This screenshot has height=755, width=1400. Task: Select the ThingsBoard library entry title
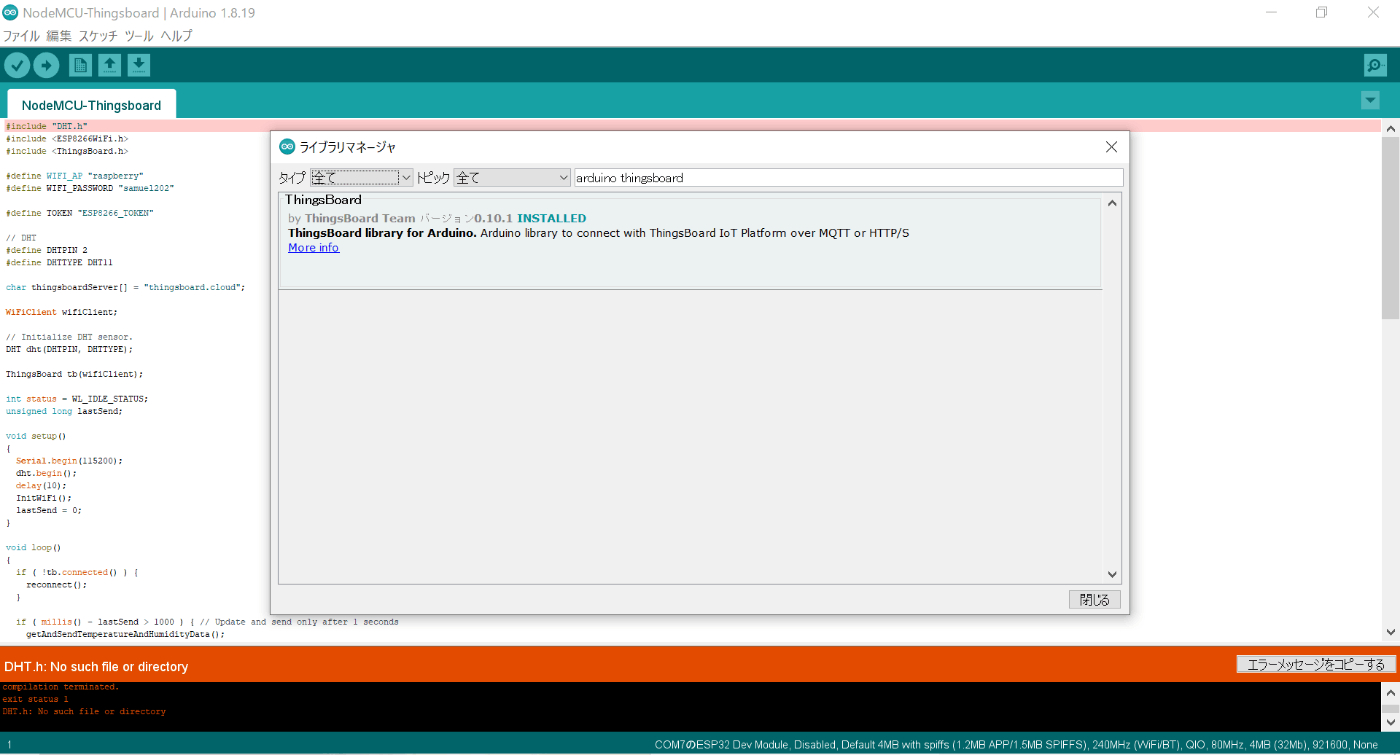point(323,200)
